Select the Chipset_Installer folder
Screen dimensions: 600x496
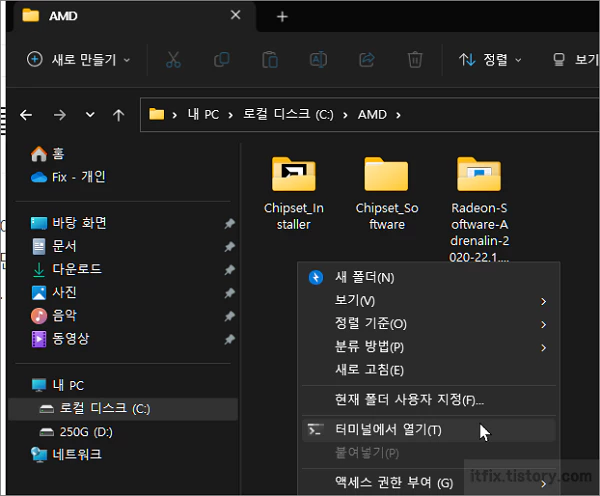tap(293, 193)
